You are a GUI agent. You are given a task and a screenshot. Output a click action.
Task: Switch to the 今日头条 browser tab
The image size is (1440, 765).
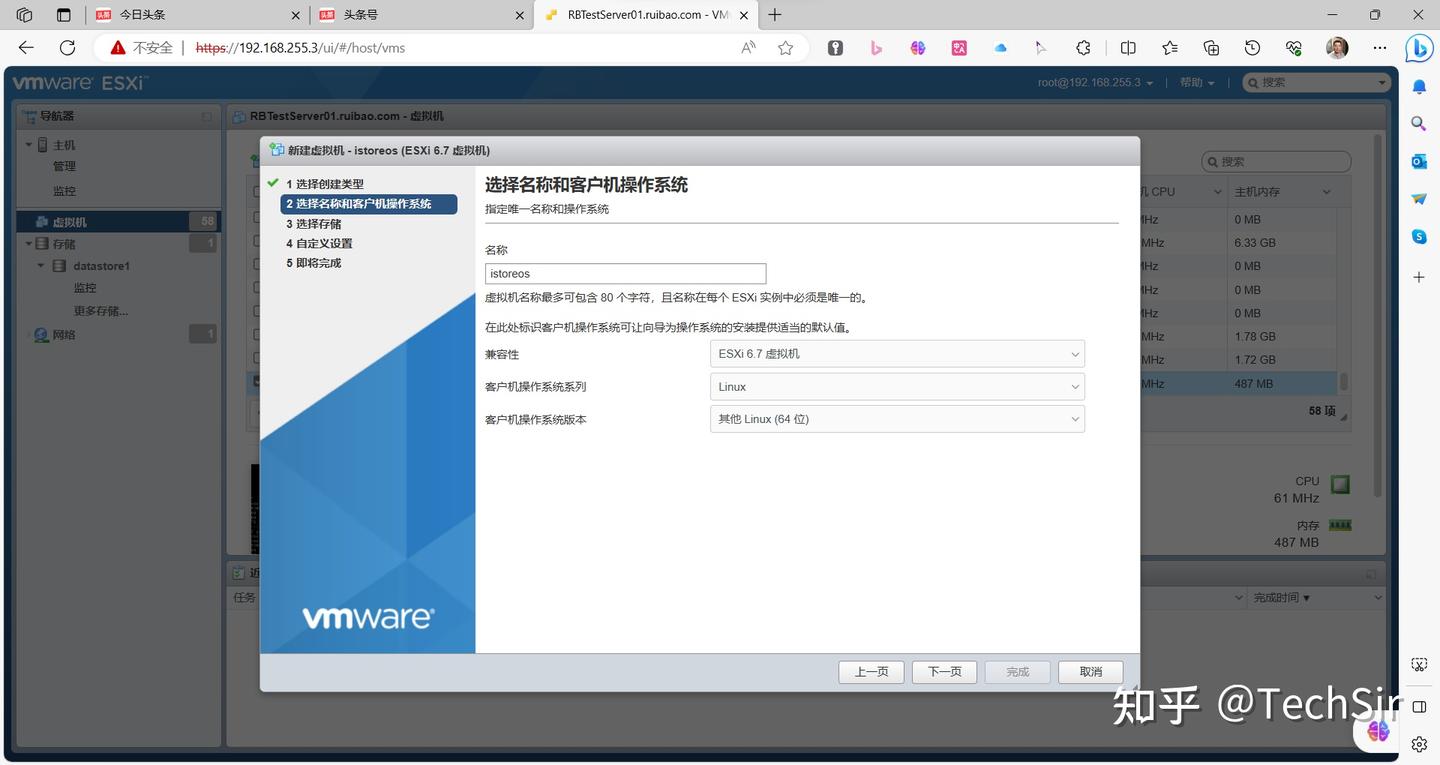197,15
